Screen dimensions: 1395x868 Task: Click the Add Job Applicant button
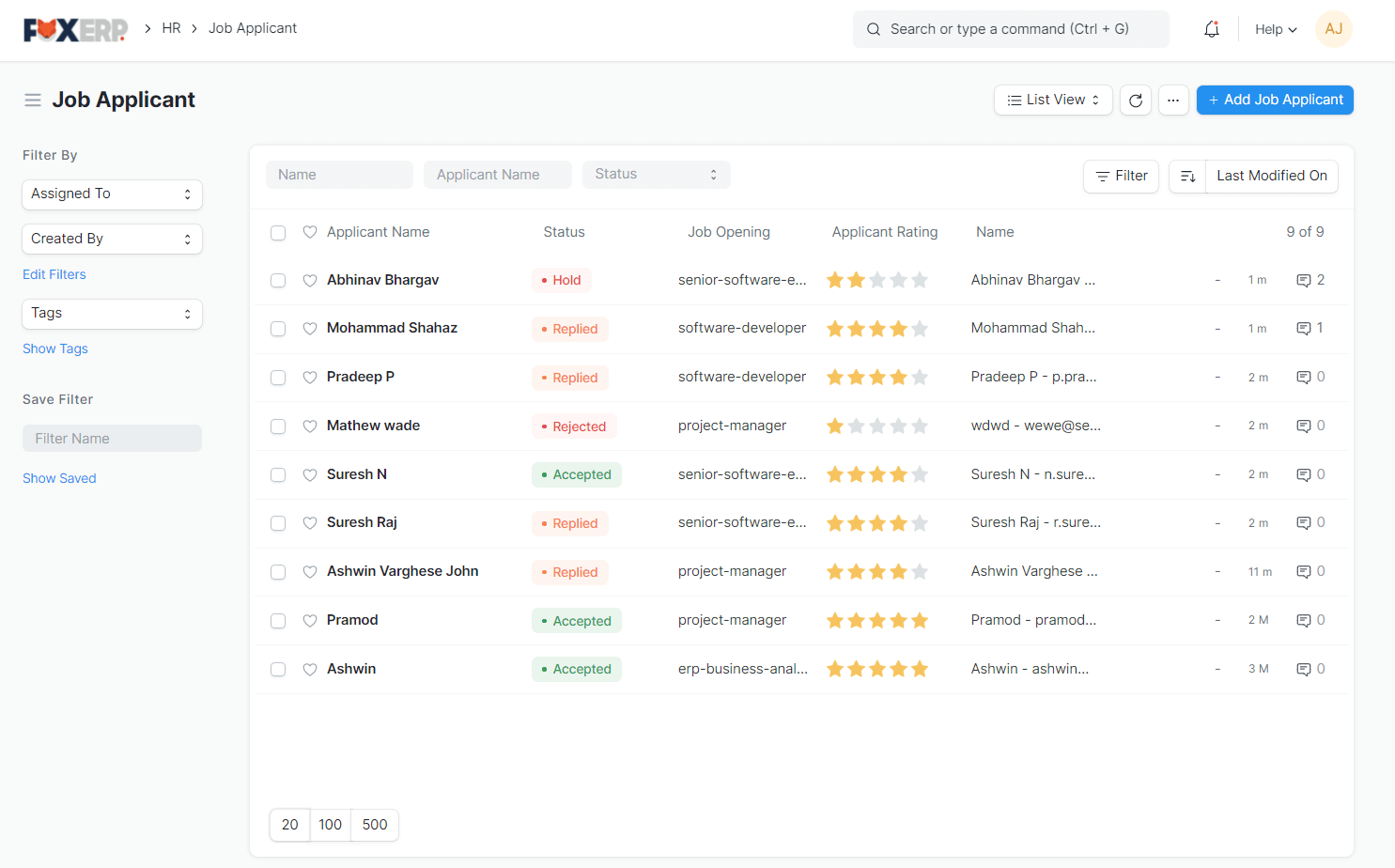coord(1275,100)
